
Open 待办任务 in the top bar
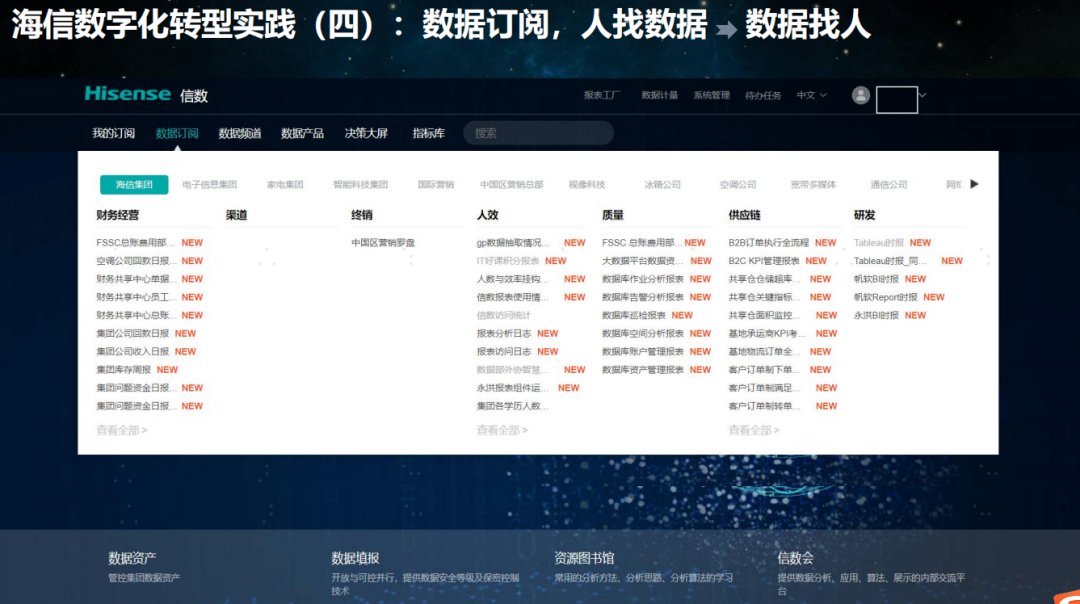763,95
